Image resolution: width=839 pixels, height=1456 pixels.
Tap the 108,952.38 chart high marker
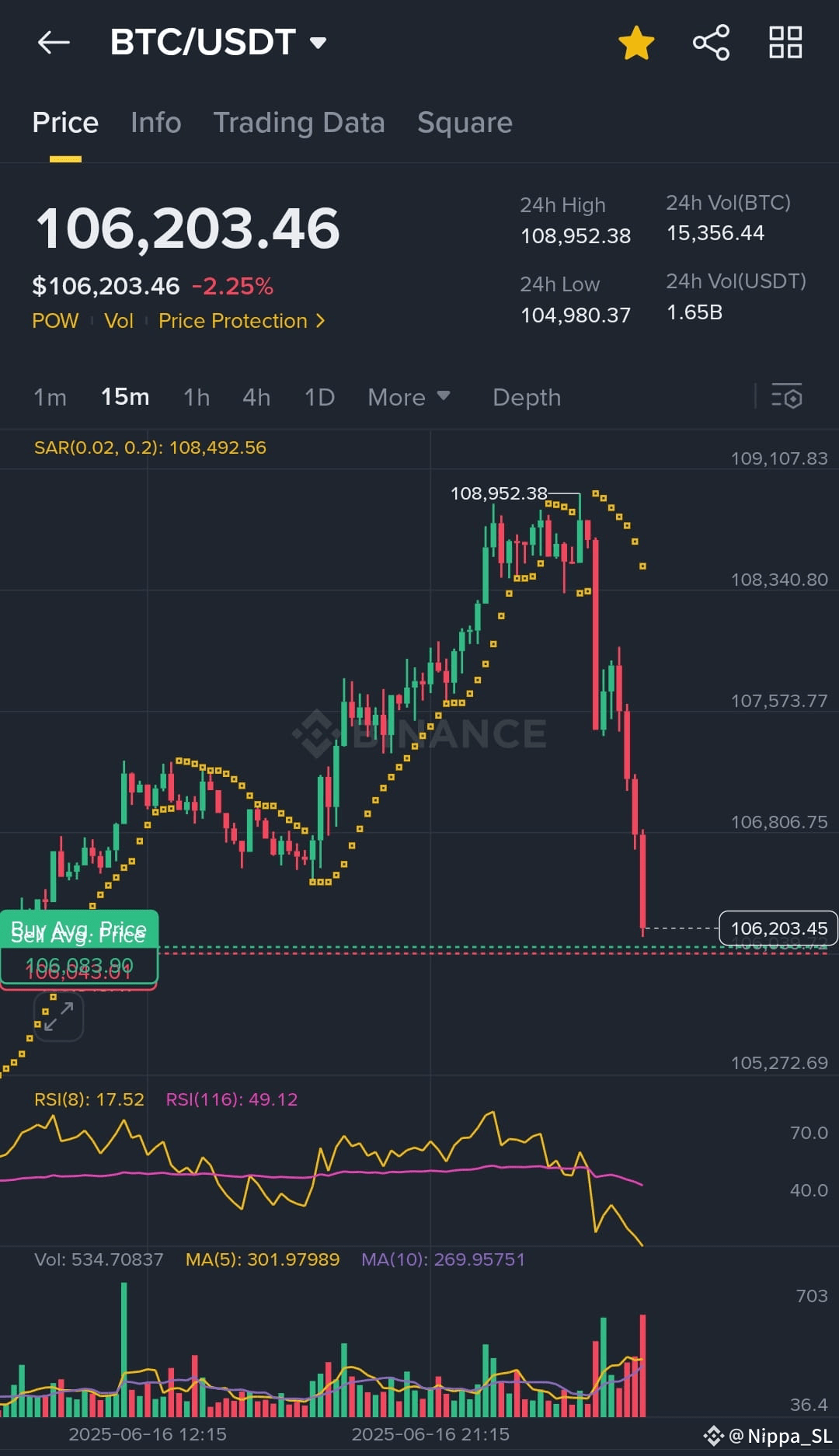coord(499,493)
